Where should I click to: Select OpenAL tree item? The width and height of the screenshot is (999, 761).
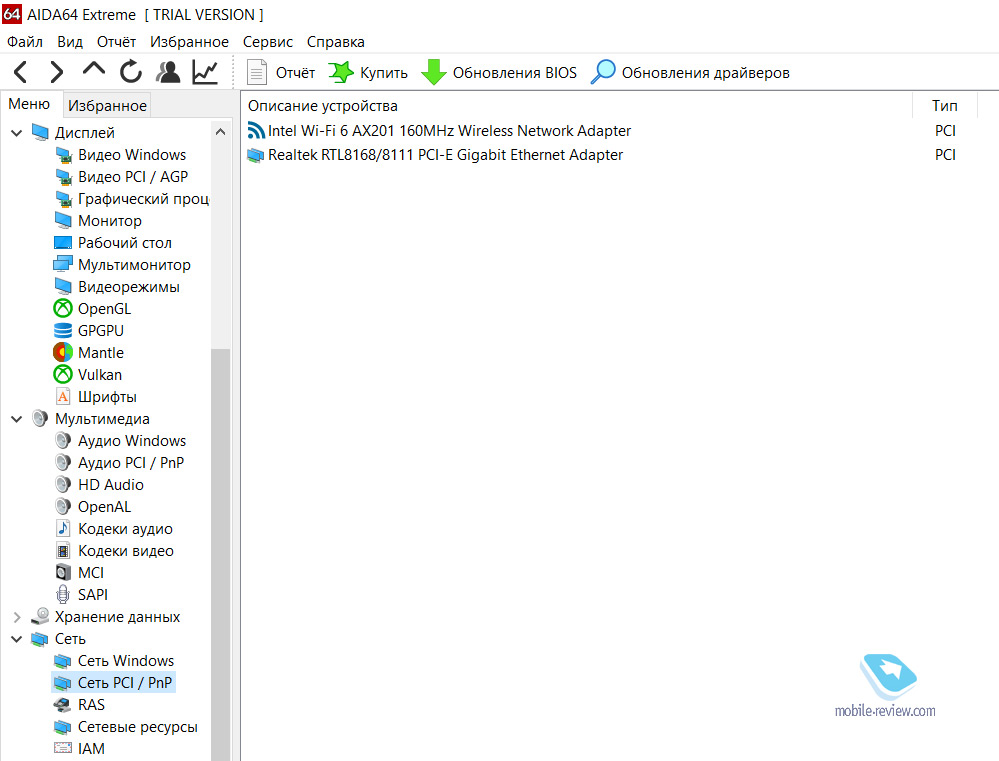click(x=104, y=507)
